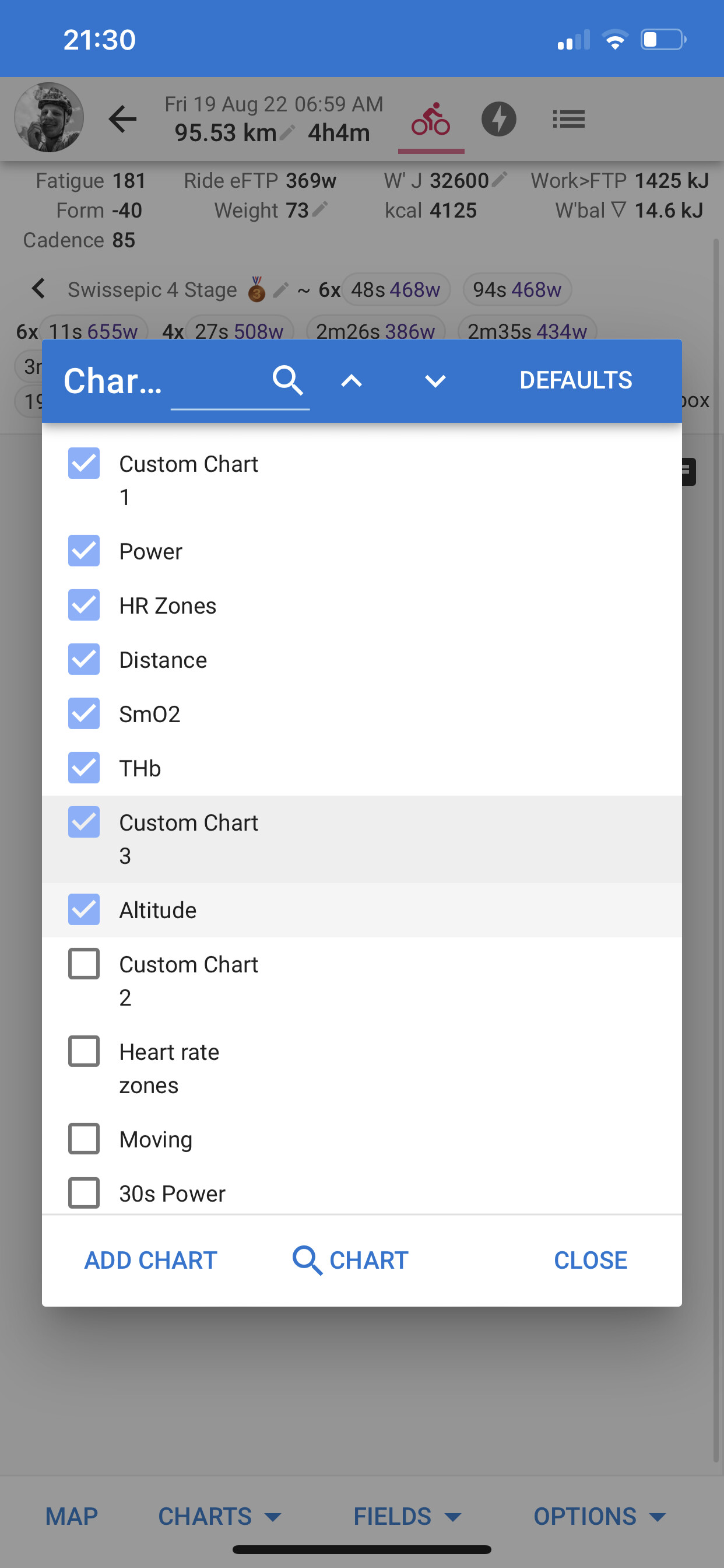Open the cycling activity tab icon
This screenshot has height=1568, width=724.
[431, 120]
